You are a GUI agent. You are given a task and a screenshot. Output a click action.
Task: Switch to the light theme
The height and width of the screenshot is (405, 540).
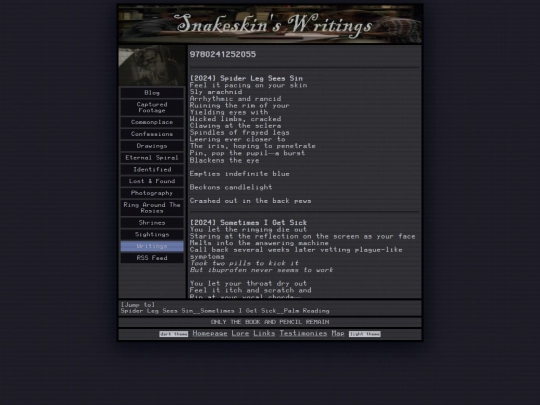(365, 334)
